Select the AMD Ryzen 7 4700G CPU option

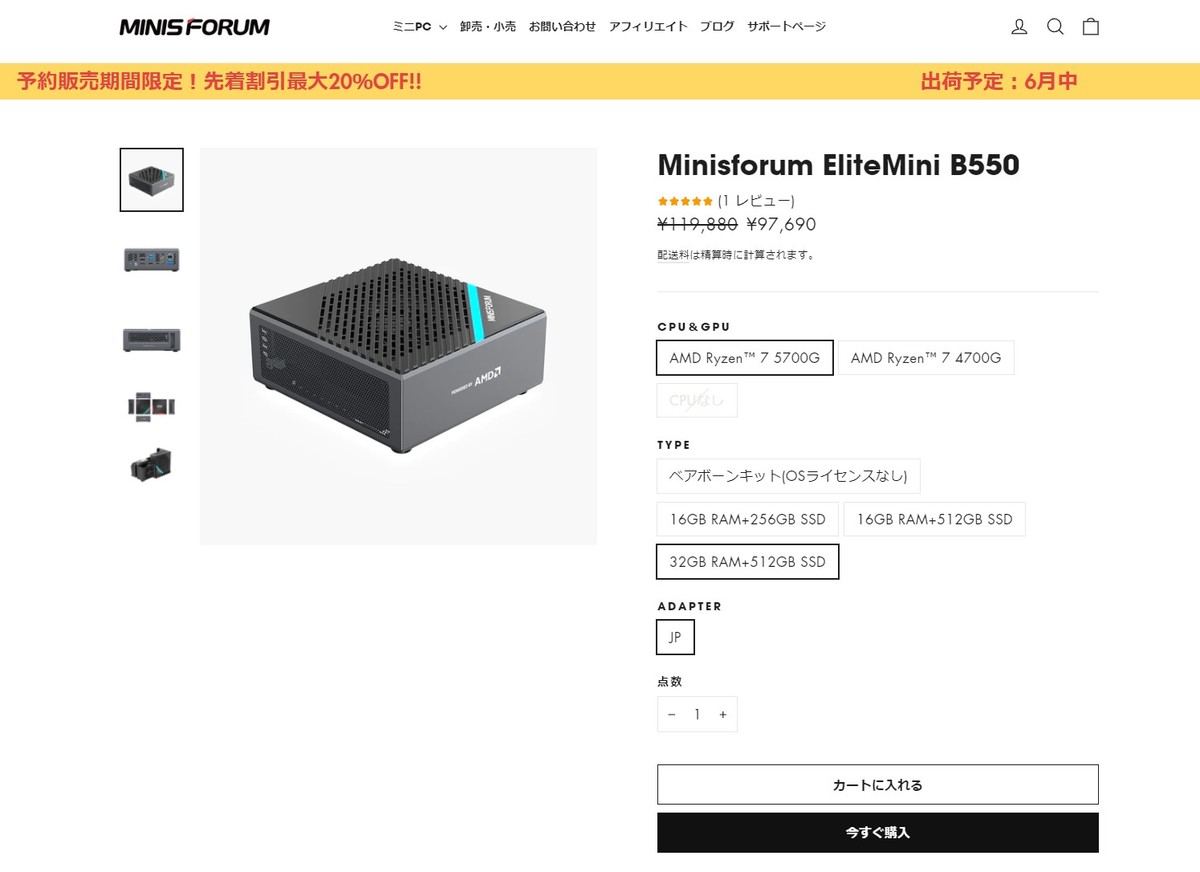click(x=926, y=357)
